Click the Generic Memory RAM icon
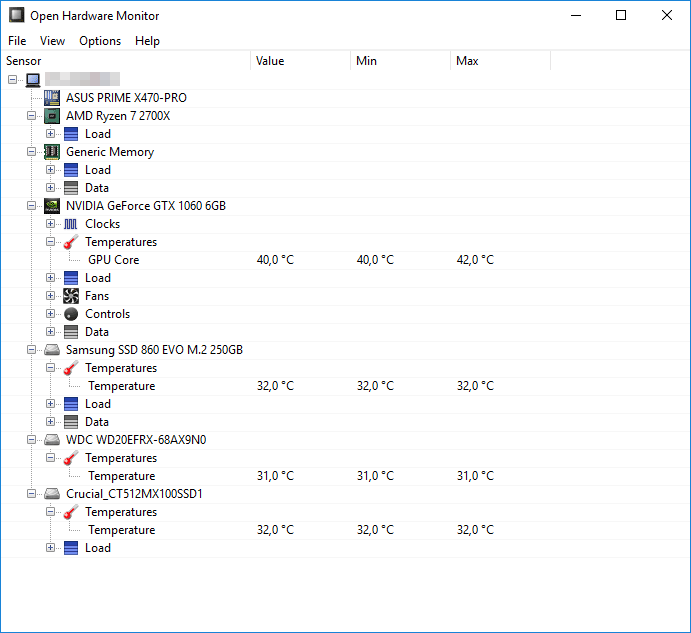 (52, 152)
